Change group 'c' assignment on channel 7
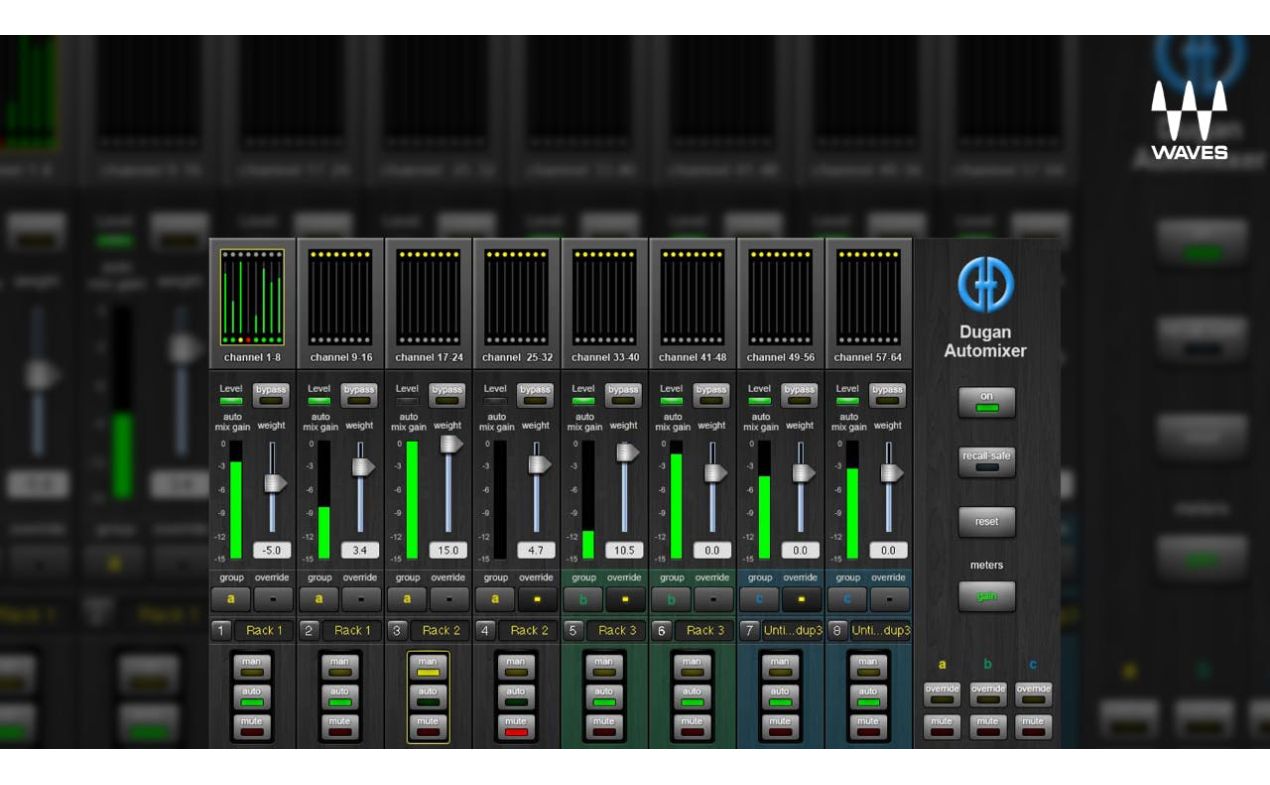 [x=759, y=599]
